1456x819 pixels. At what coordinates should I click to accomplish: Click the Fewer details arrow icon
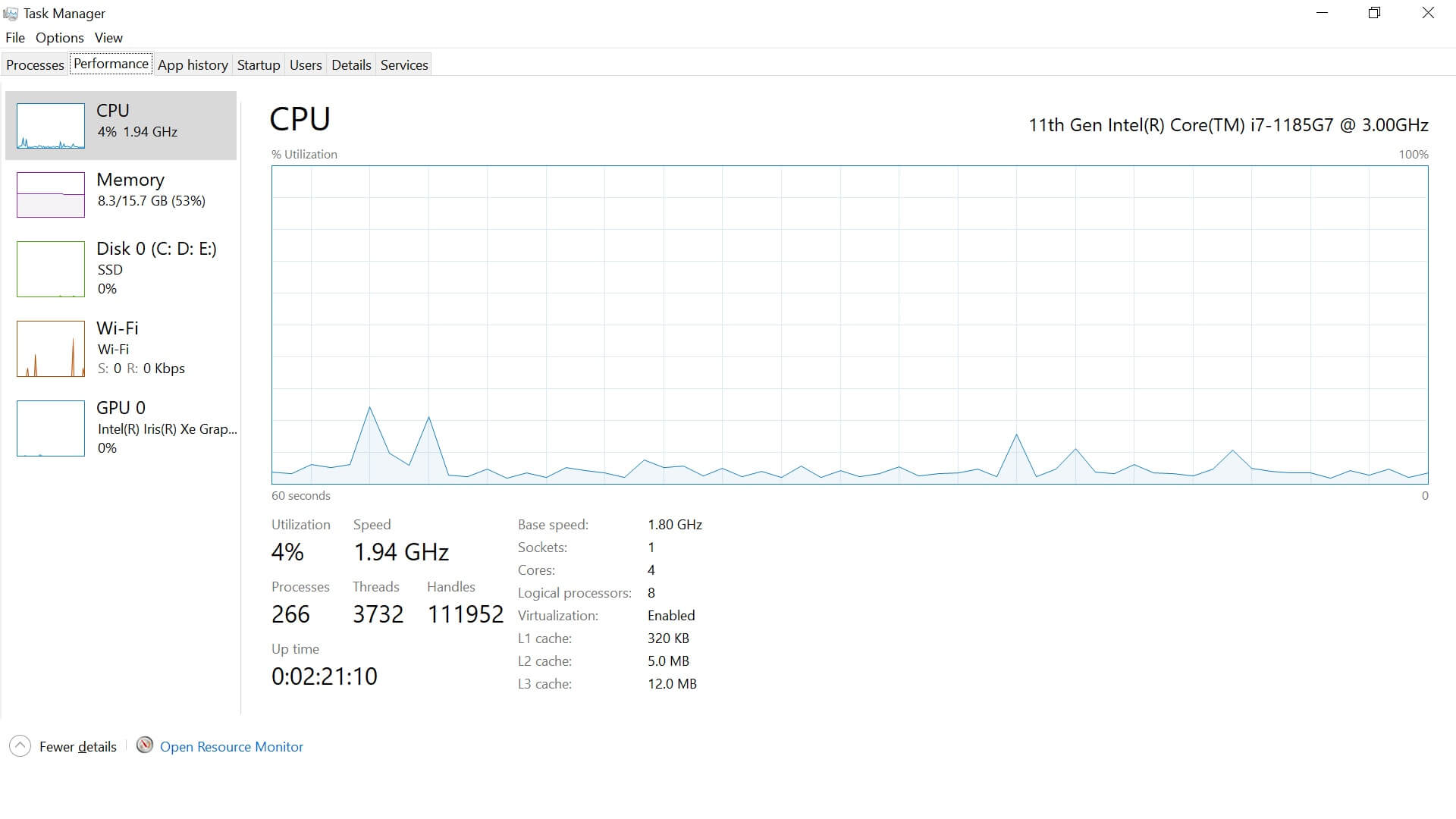pos(20,746)
